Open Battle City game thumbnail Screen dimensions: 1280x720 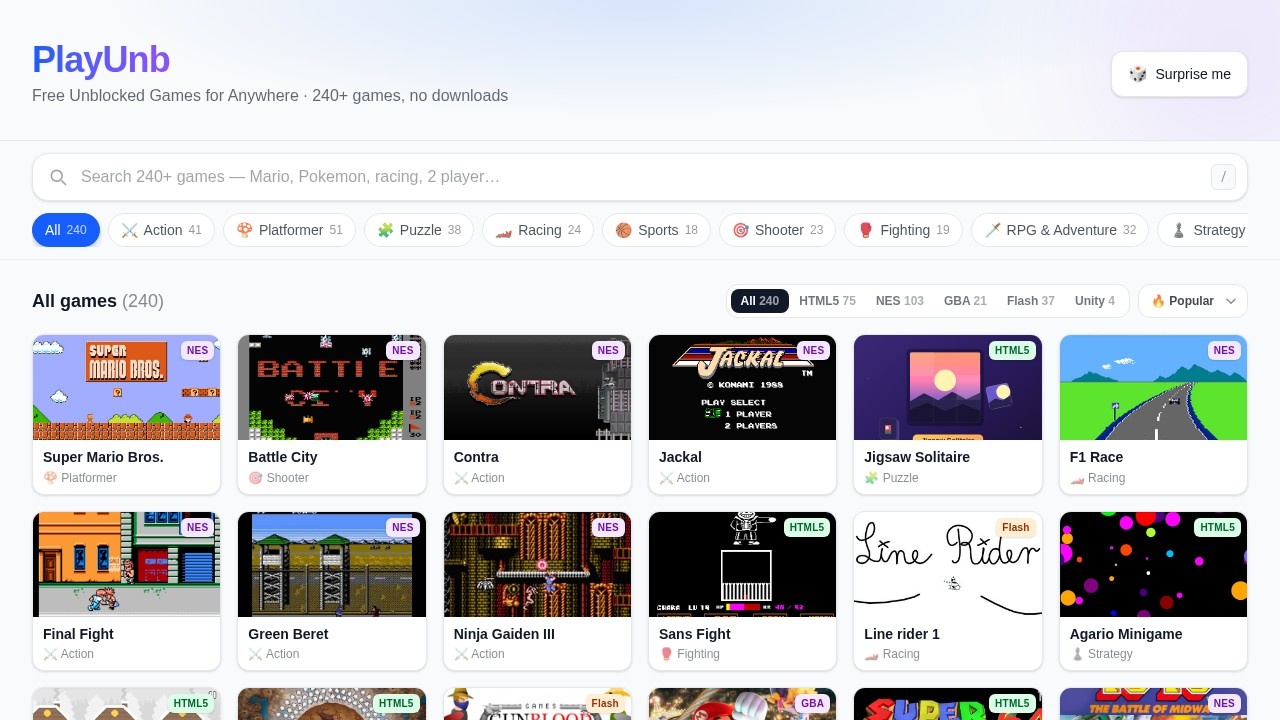tap(332, 388)
